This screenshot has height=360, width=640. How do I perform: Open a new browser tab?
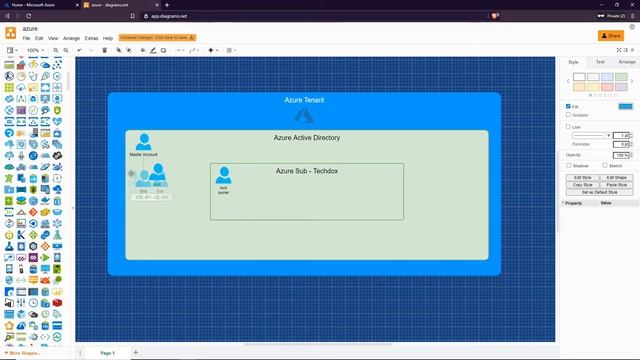click(x=167, y=5)
